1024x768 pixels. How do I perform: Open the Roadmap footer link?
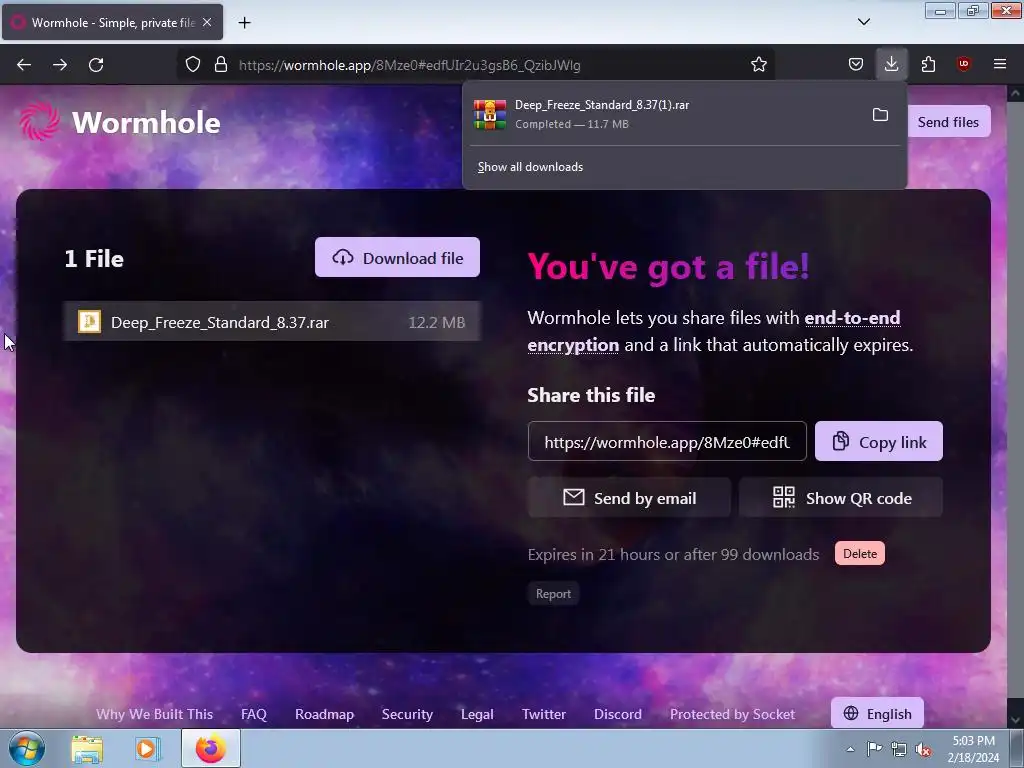(x=325, y=714)
